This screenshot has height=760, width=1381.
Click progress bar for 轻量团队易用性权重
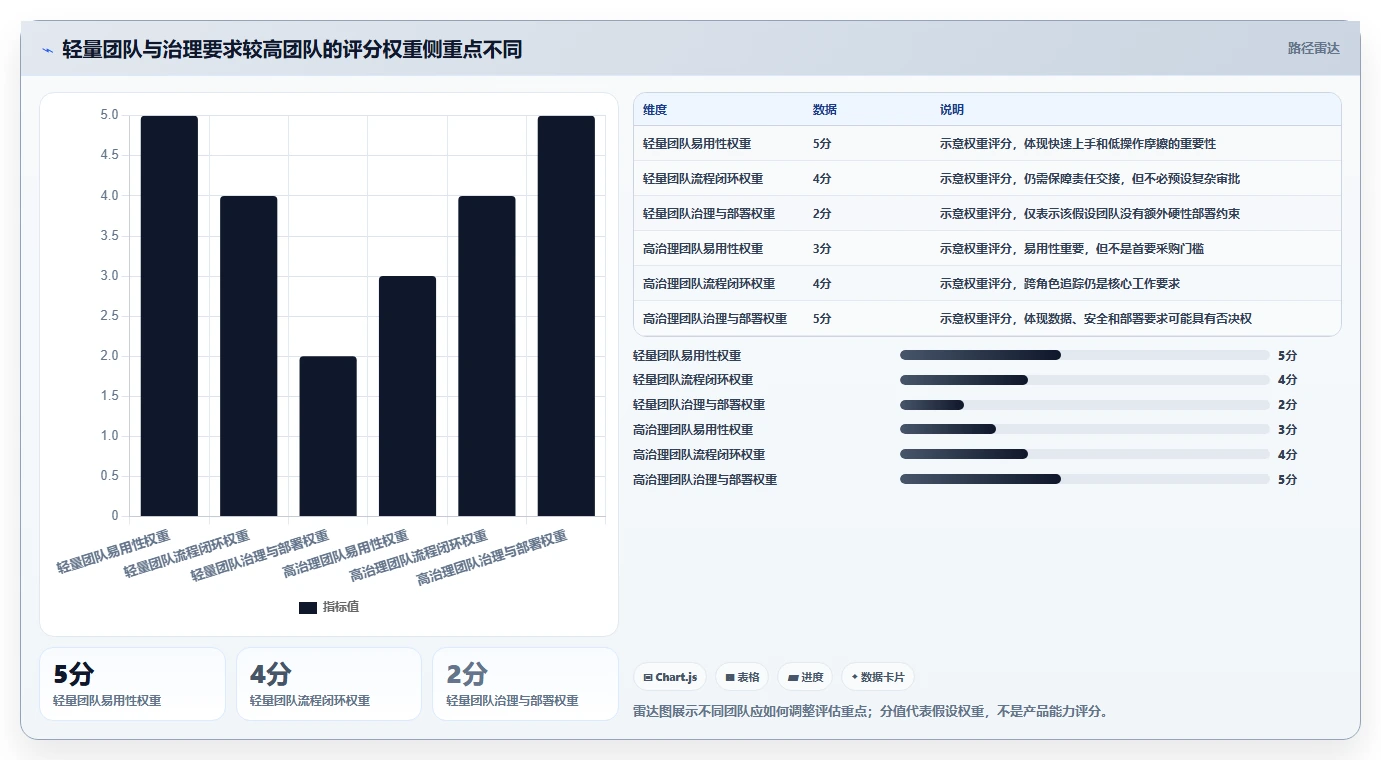tap(1085, 355)
